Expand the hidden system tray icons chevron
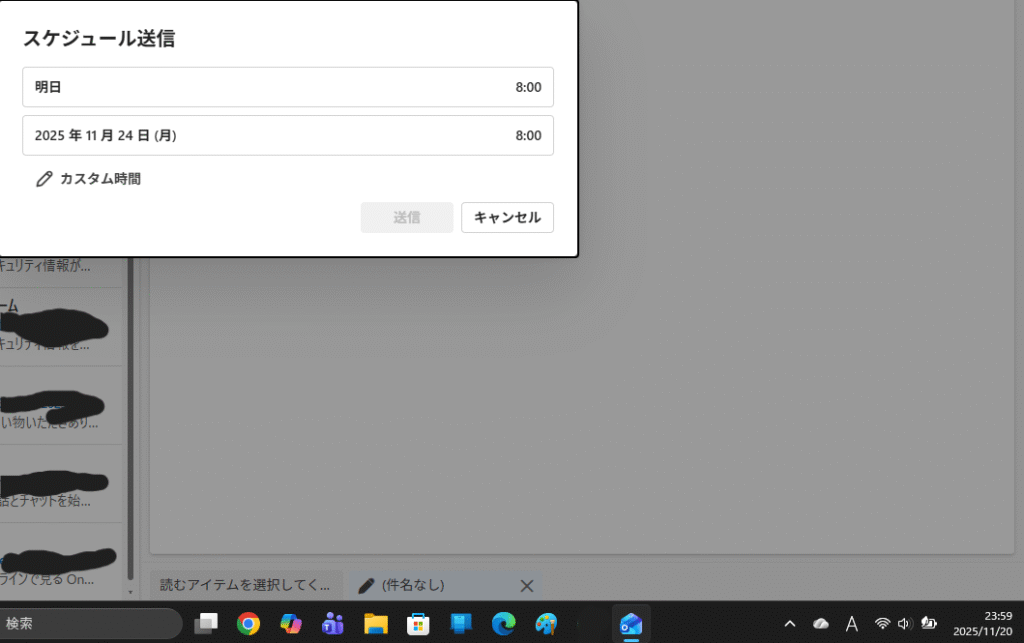This screenshot has width=1024, height=643. click(x=789, y=624)
